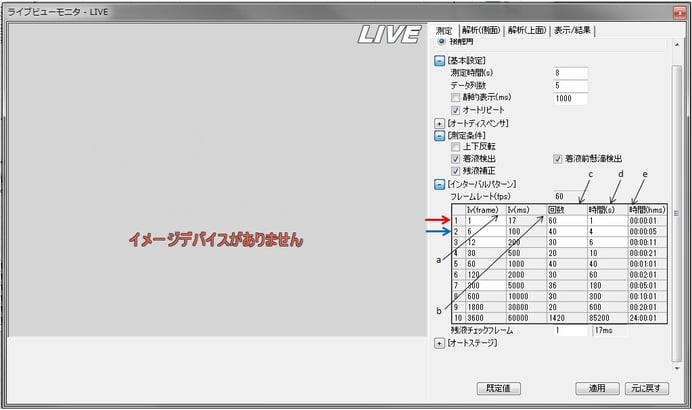Select the Iv(frame) cell in row 1
Viewport: 692px width, 410px height.
485,221
